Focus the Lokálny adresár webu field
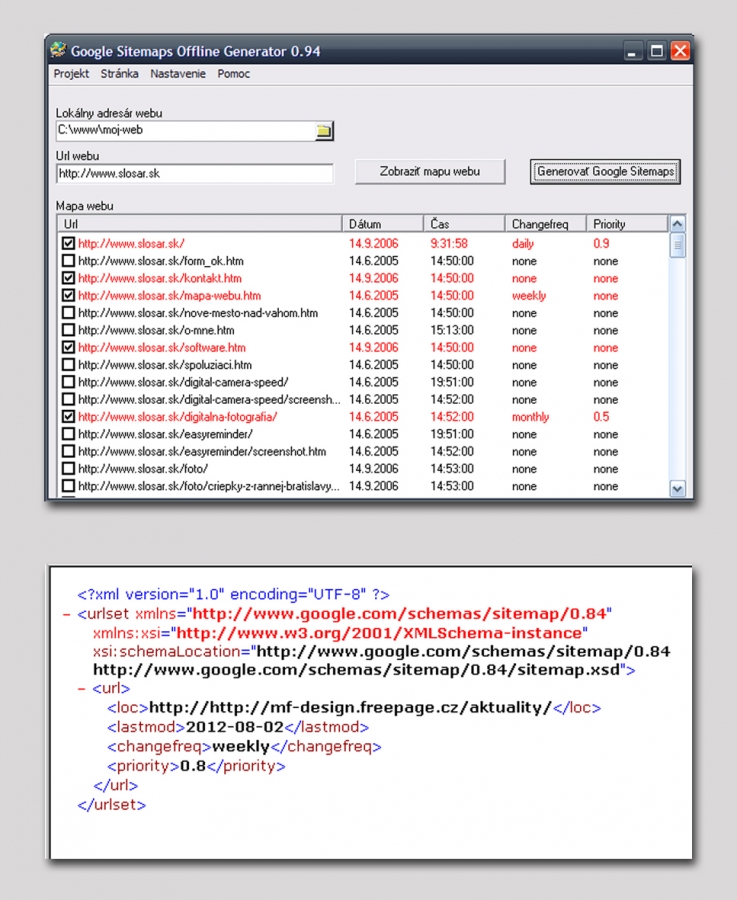 pyautogui.click(x=185, y=130)
